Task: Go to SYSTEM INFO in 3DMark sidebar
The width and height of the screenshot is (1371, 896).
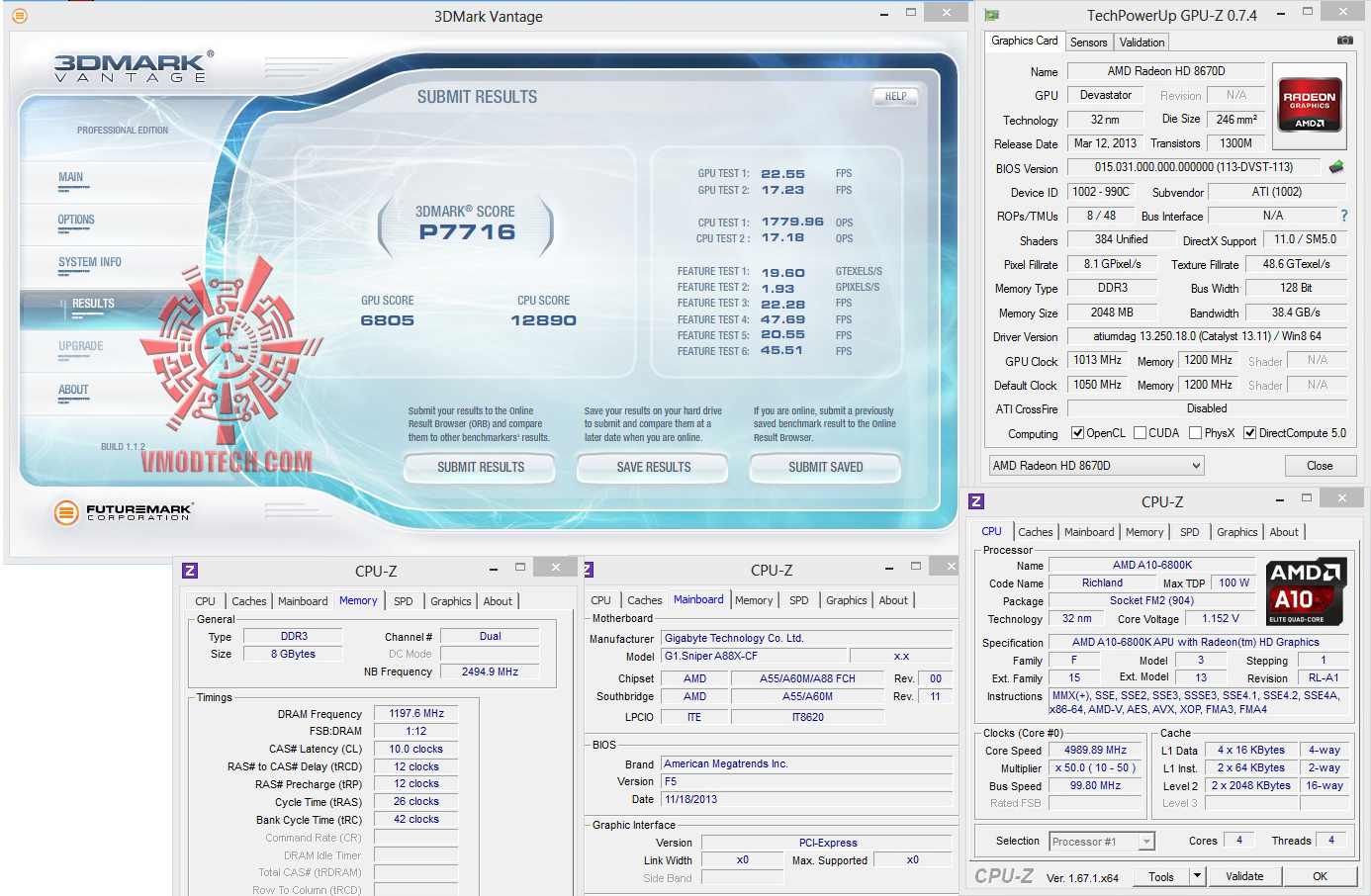Action: pyautogui.click(x=90, y=262)
